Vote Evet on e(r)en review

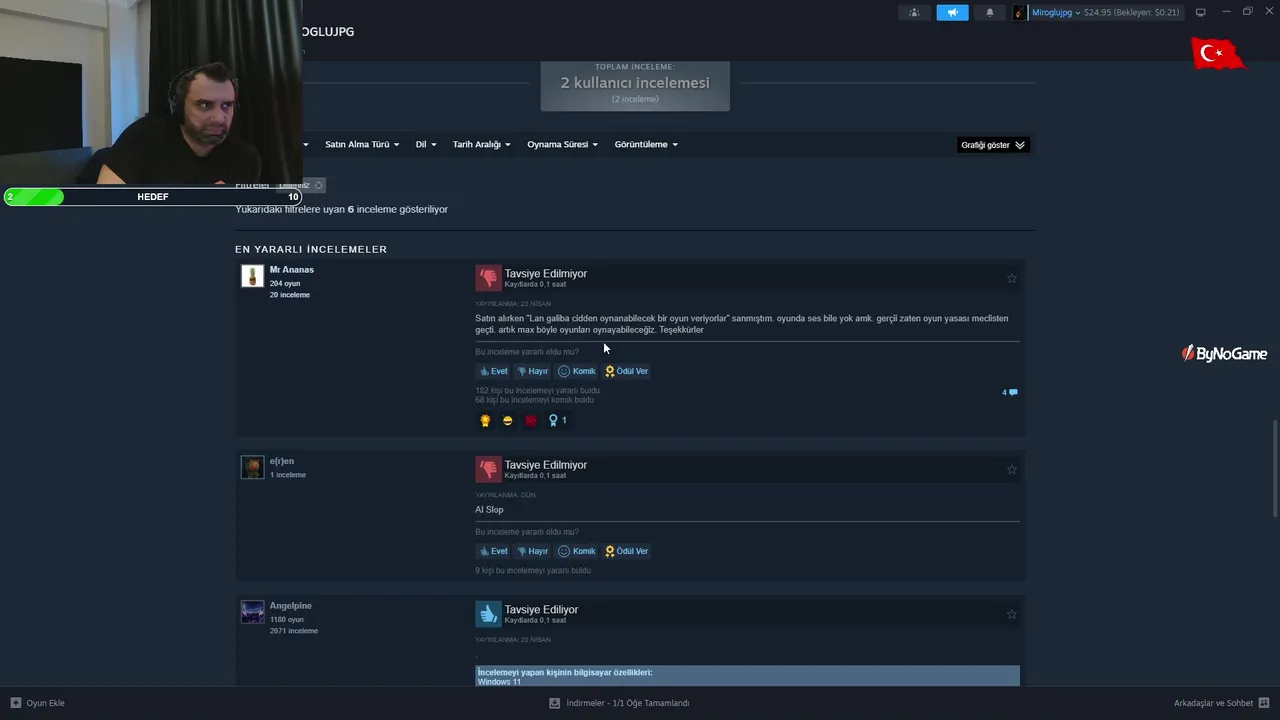[493, 551]
